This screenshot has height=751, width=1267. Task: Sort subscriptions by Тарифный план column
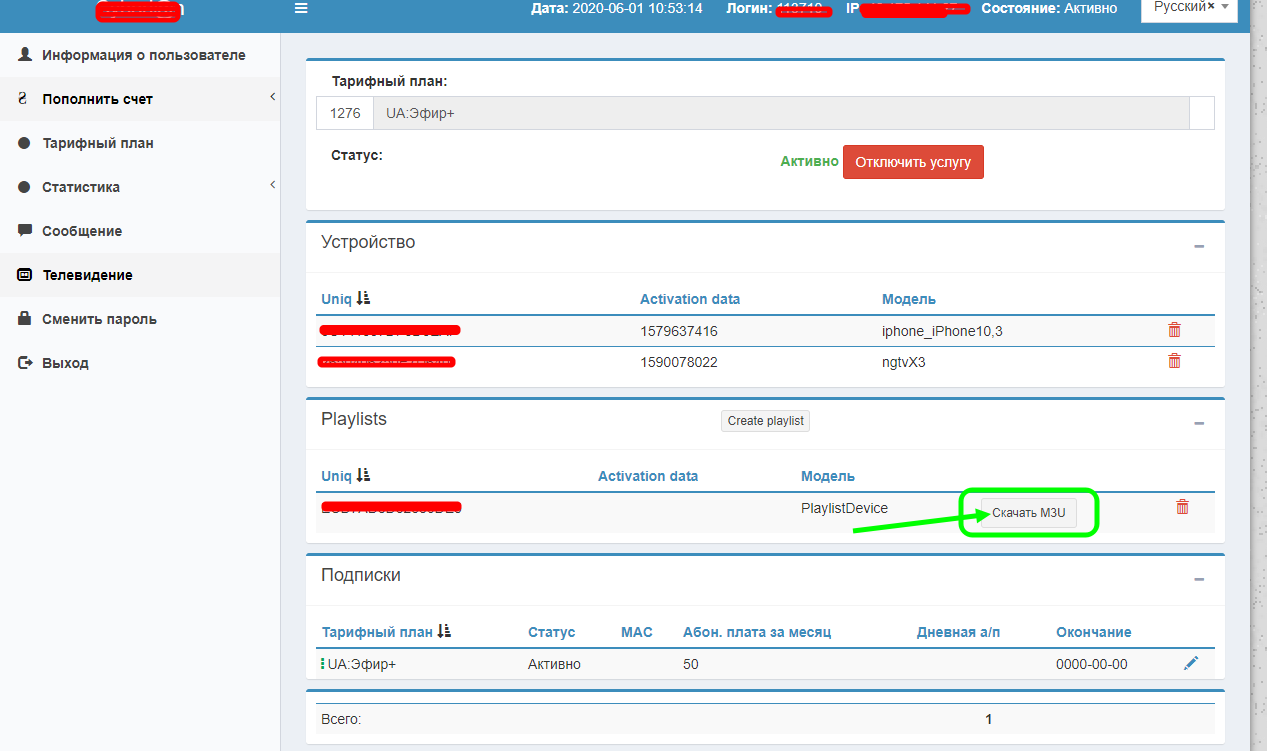444,632
